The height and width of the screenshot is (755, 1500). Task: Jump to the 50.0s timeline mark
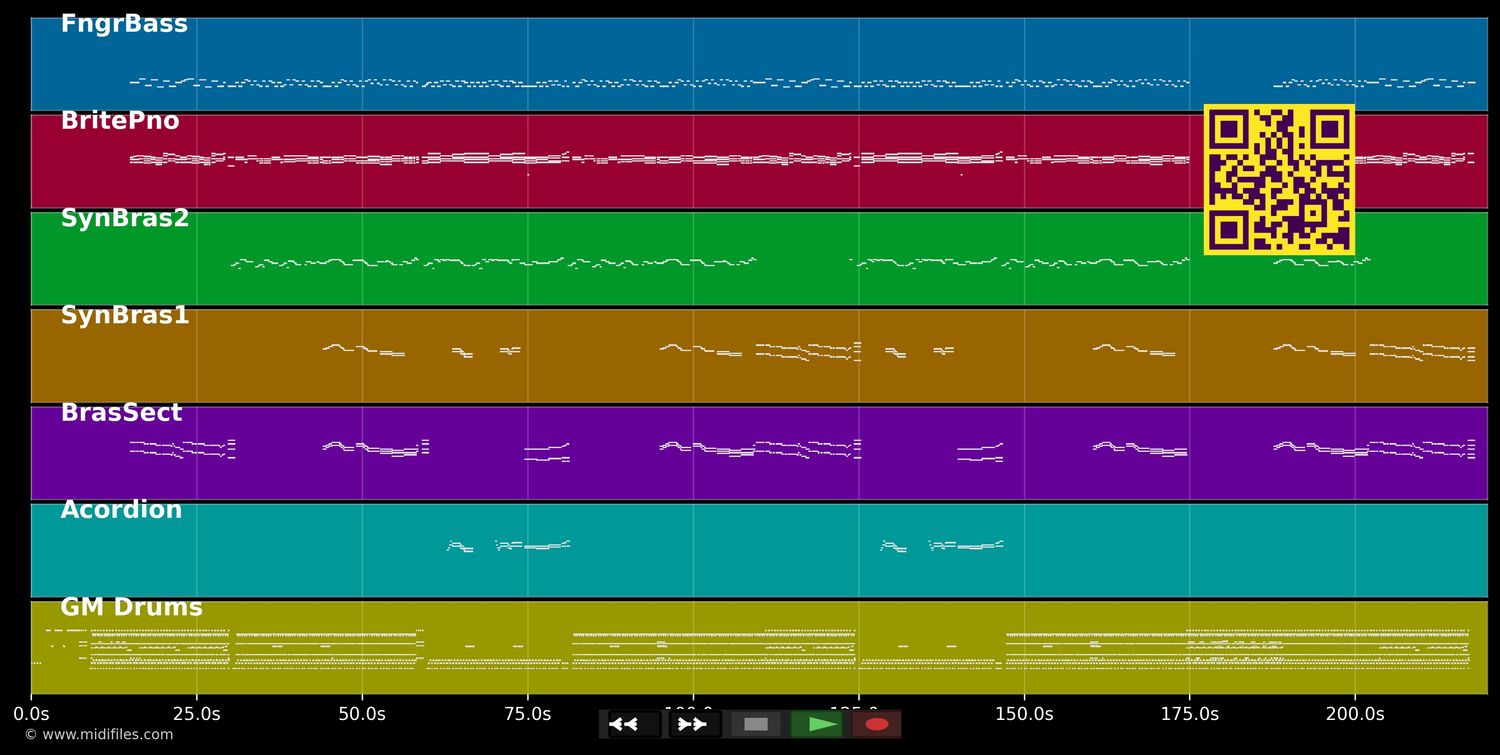tap(362, 714)
